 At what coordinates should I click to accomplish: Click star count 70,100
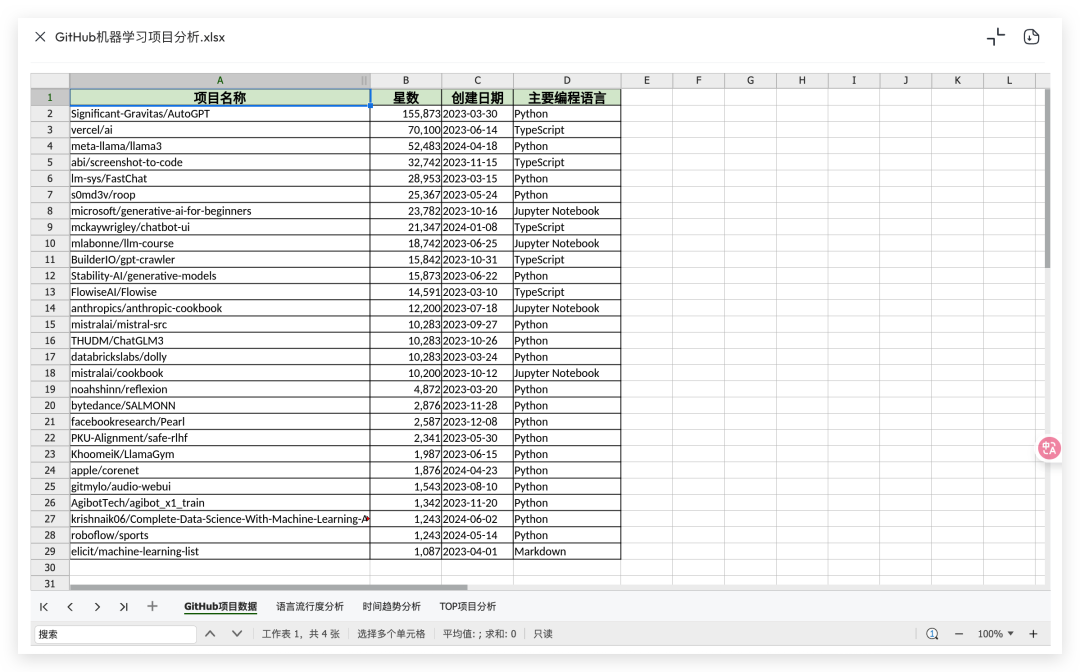click(x=406, y=130)
